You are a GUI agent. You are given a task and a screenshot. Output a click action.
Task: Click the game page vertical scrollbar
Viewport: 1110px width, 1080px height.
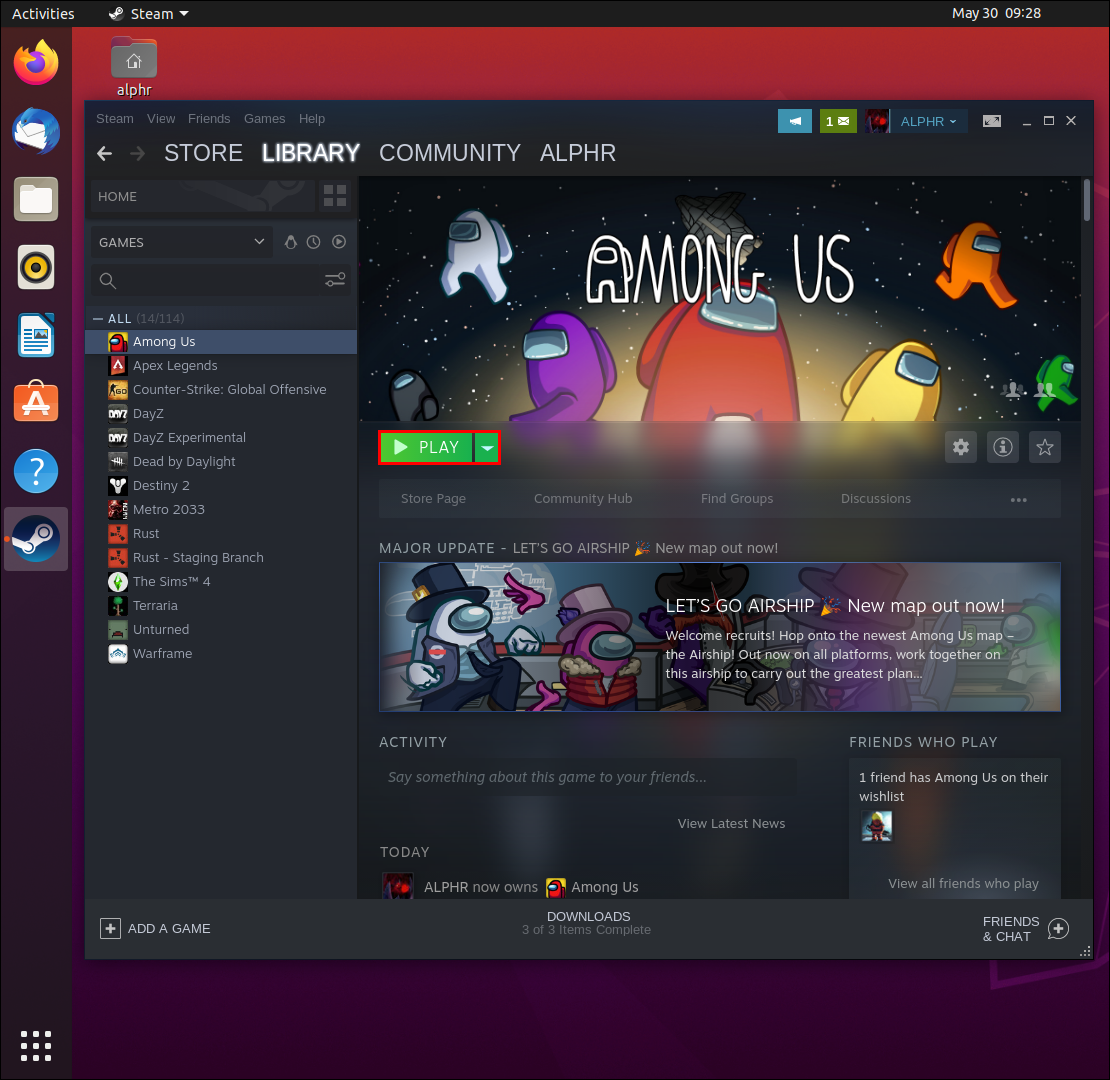pos(1087,200)
